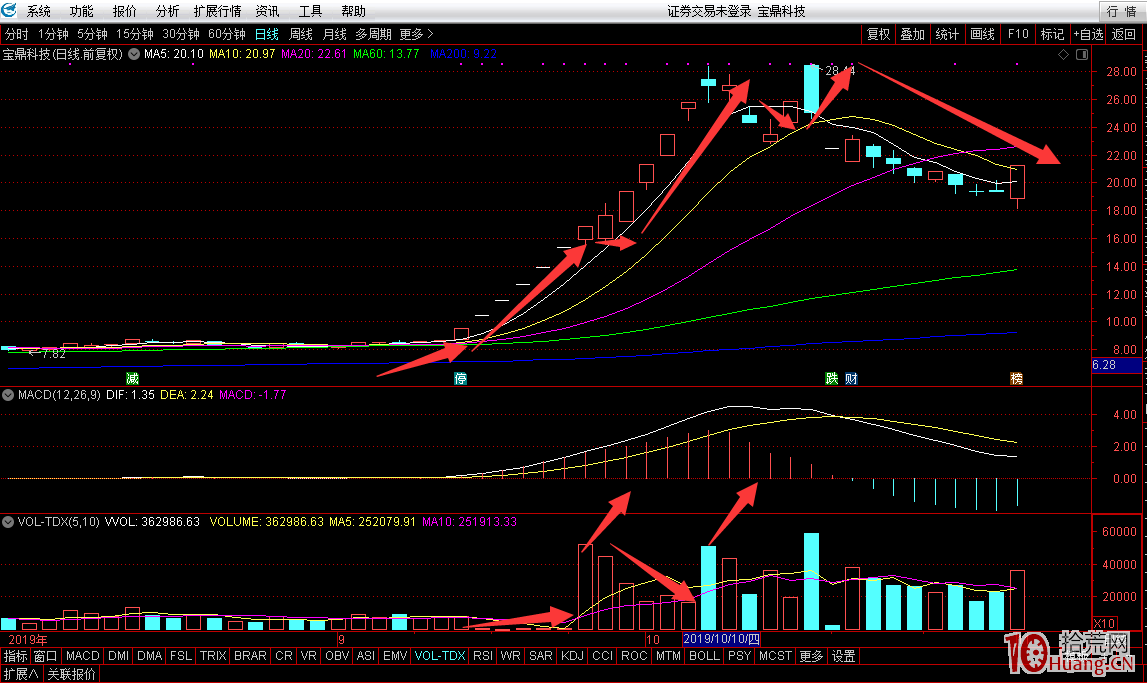Image resolution: width=1147 pixels, height=683 pixels.
Task: Click the diamond icon in chart corner
Action: click(1064, 55)
